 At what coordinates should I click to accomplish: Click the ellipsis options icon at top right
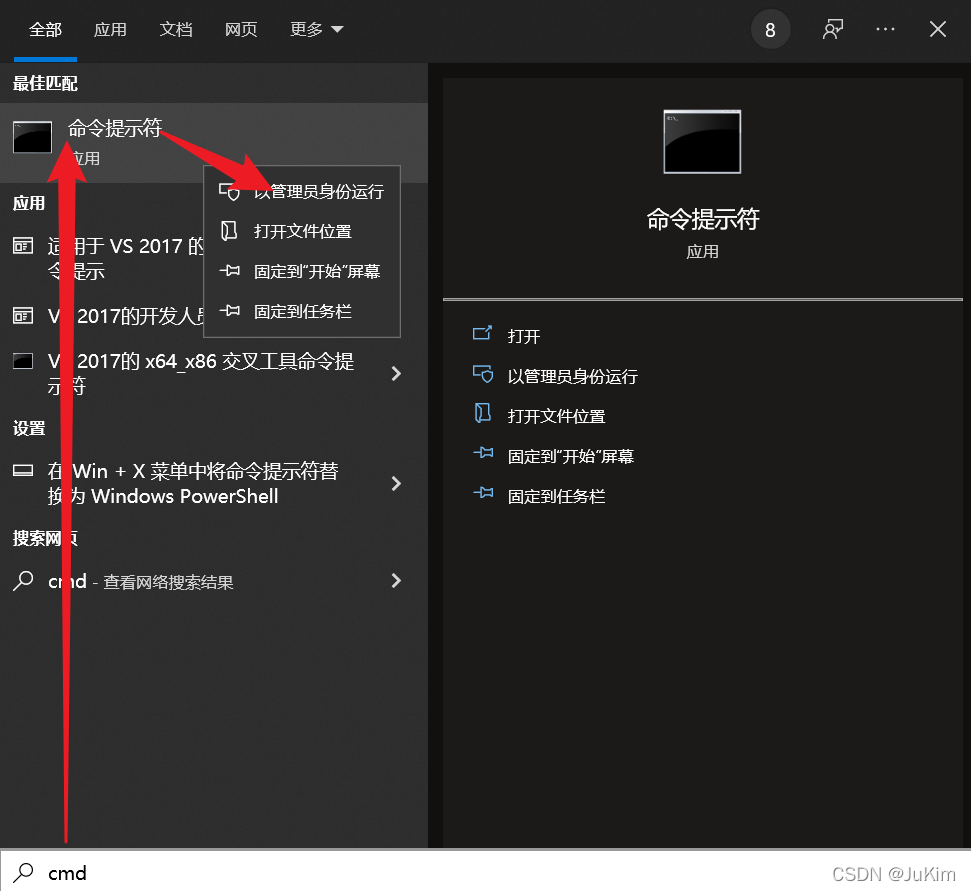pyautogui.click(x=885, y=29)
